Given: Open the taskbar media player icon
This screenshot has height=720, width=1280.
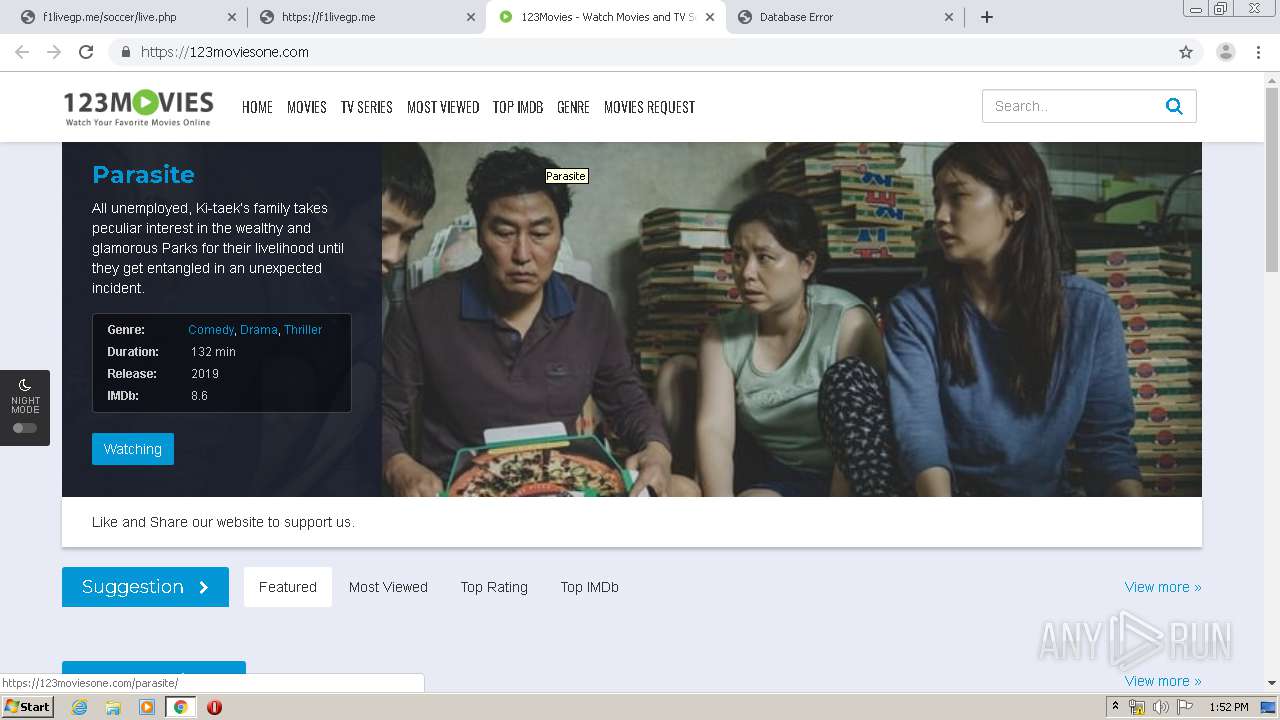Looking at the screenshot, I should (147, 707).
